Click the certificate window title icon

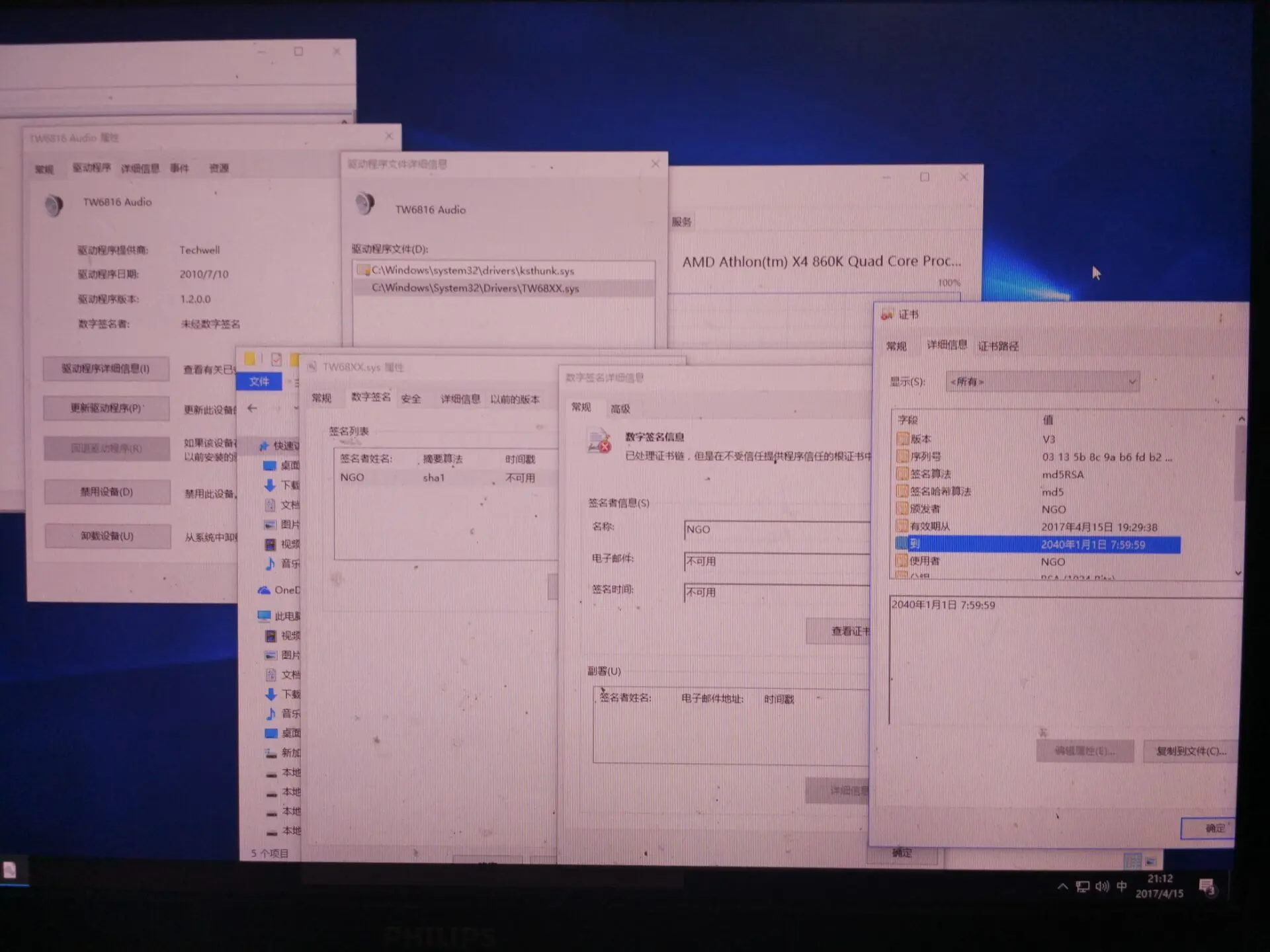(x=887, y=315)
